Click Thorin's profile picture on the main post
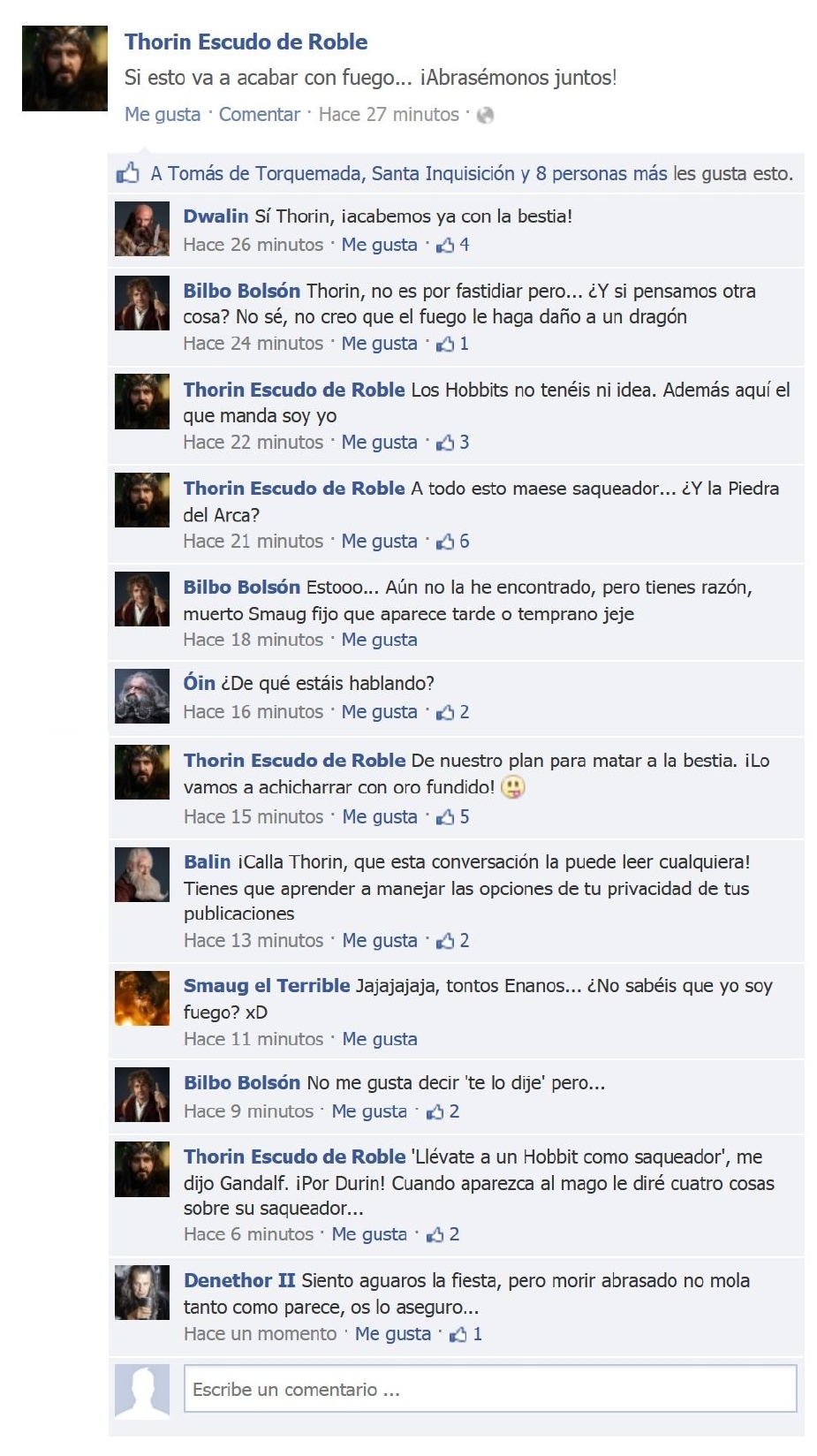 pos(64,68)
